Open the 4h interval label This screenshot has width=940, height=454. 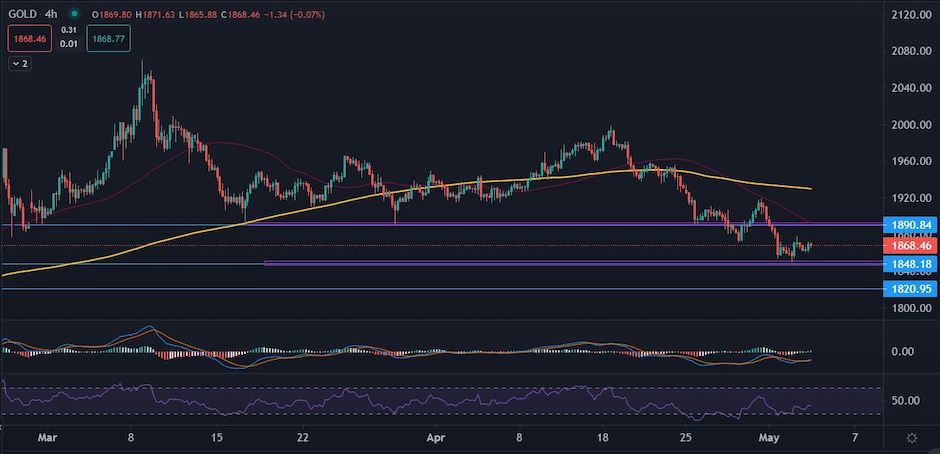click(x=52, y=13)
